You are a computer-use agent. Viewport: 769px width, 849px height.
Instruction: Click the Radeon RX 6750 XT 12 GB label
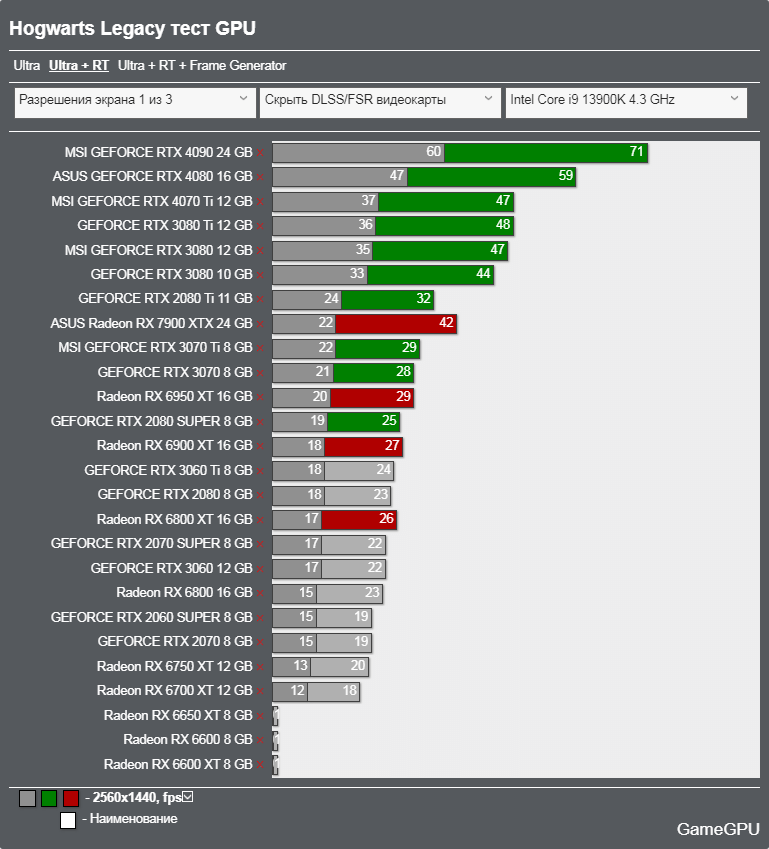[174, 667]
